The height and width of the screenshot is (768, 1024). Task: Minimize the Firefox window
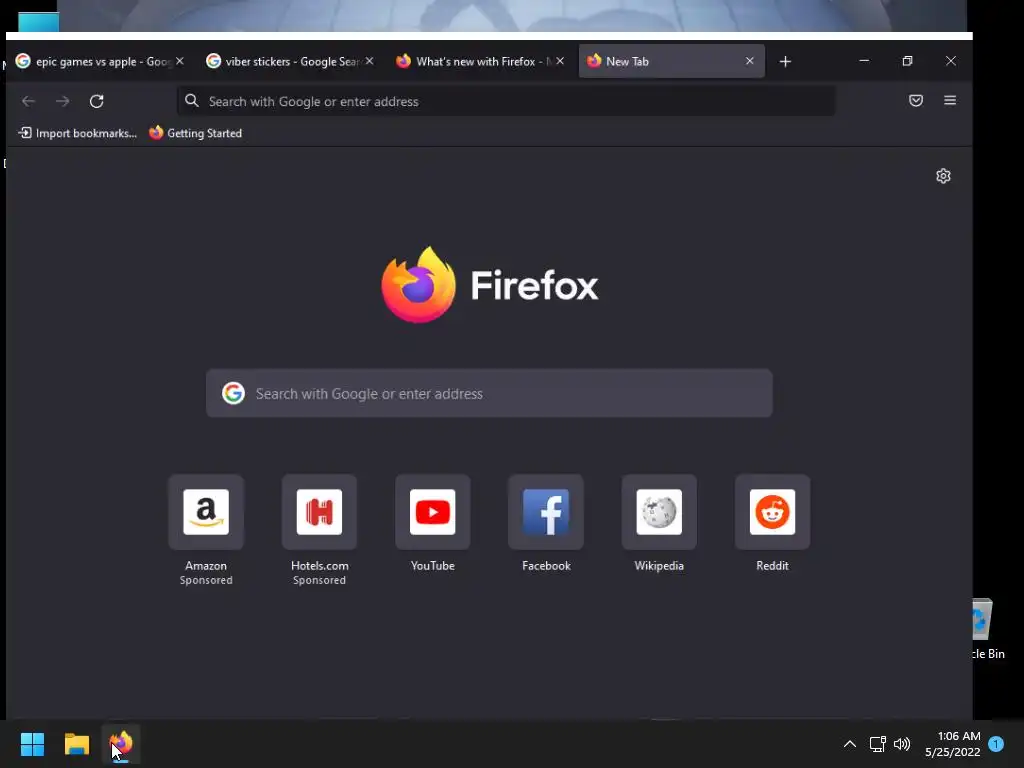pos(864,61)
